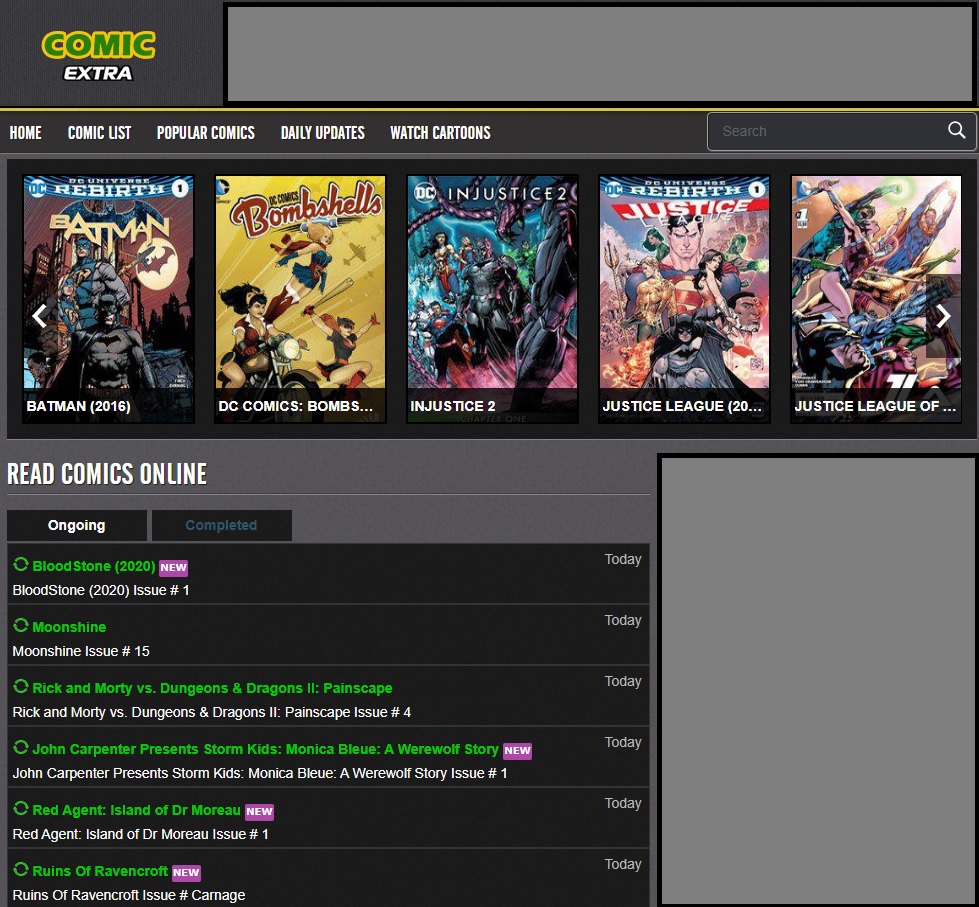The image size is (979, 907).
Task: Read BloodStone (2020) Issue # 1
Action: coord(101,590)
